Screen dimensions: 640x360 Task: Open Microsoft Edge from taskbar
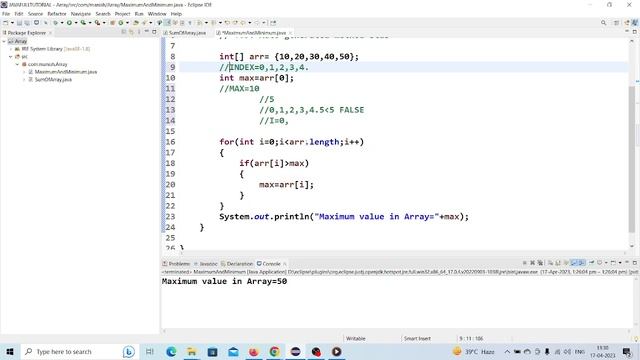tap(171, 351)
